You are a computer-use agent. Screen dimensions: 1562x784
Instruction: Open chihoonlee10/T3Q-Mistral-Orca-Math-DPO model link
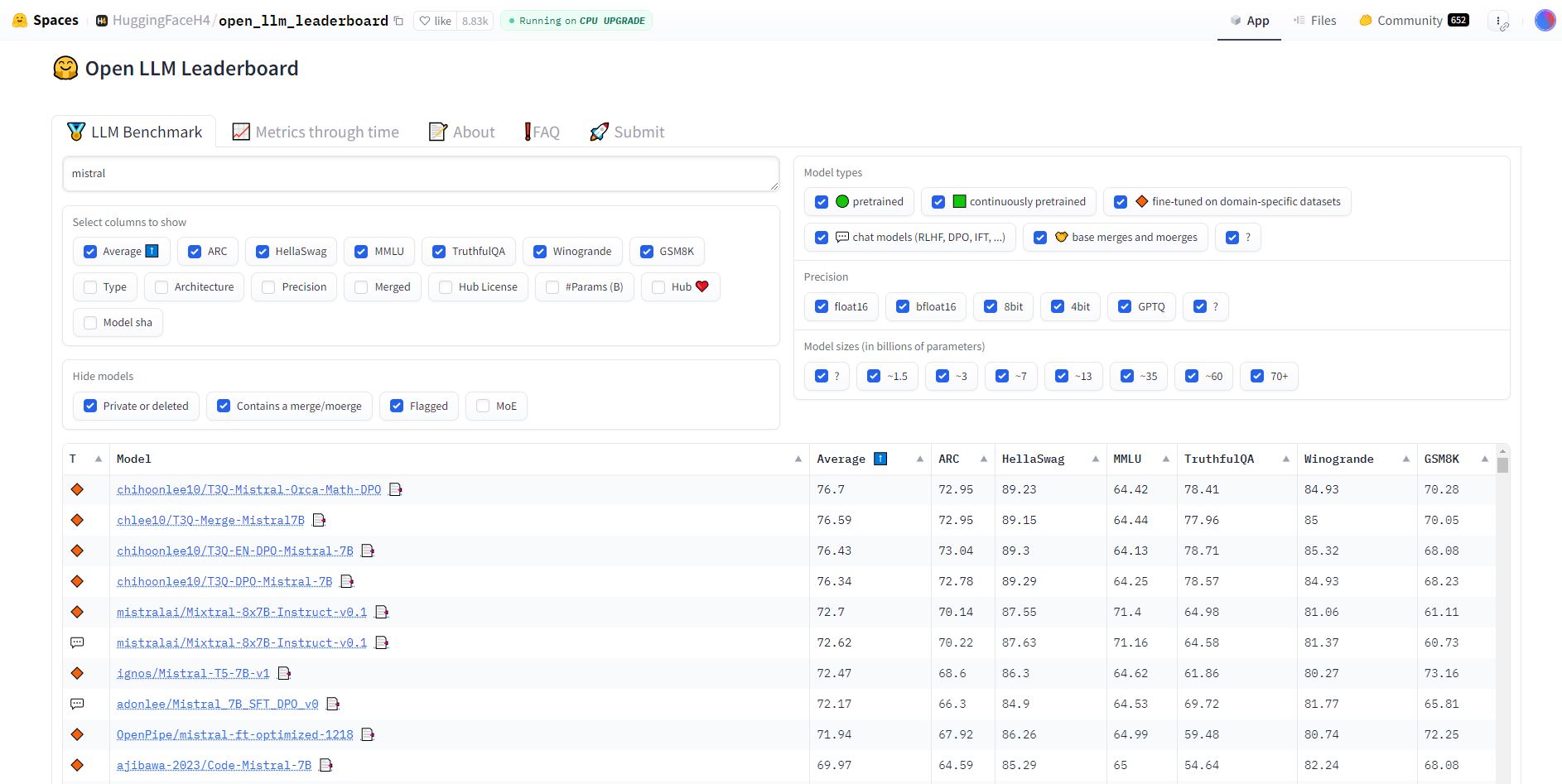(248, 490)
